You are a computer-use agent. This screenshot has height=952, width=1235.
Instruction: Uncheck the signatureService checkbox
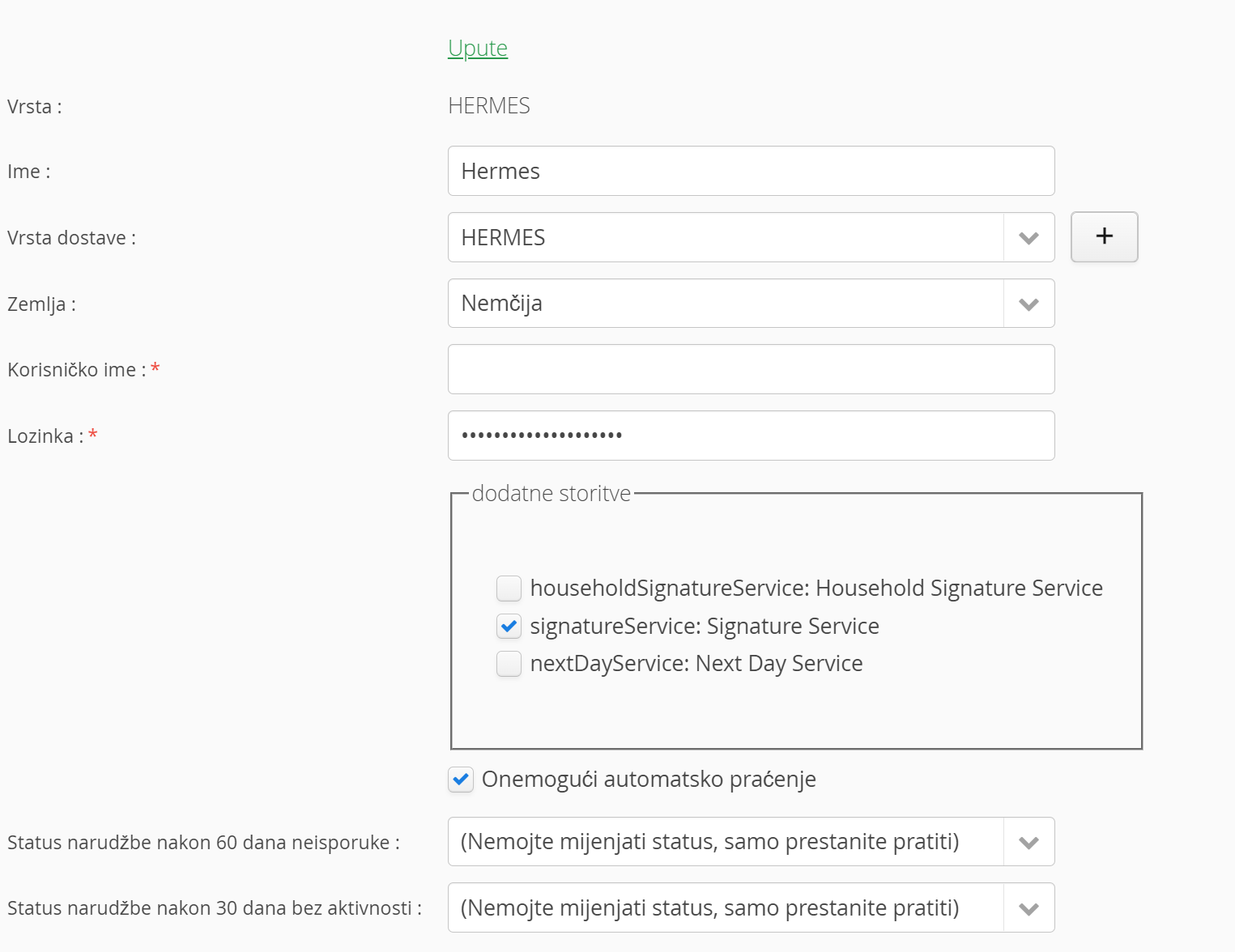[x=509, y=626]
